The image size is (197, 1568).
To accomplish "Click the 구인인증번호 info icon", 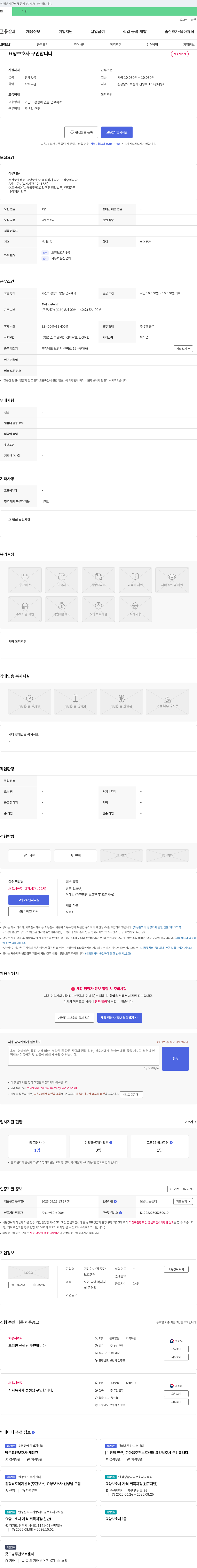I will coord(121,1213).
